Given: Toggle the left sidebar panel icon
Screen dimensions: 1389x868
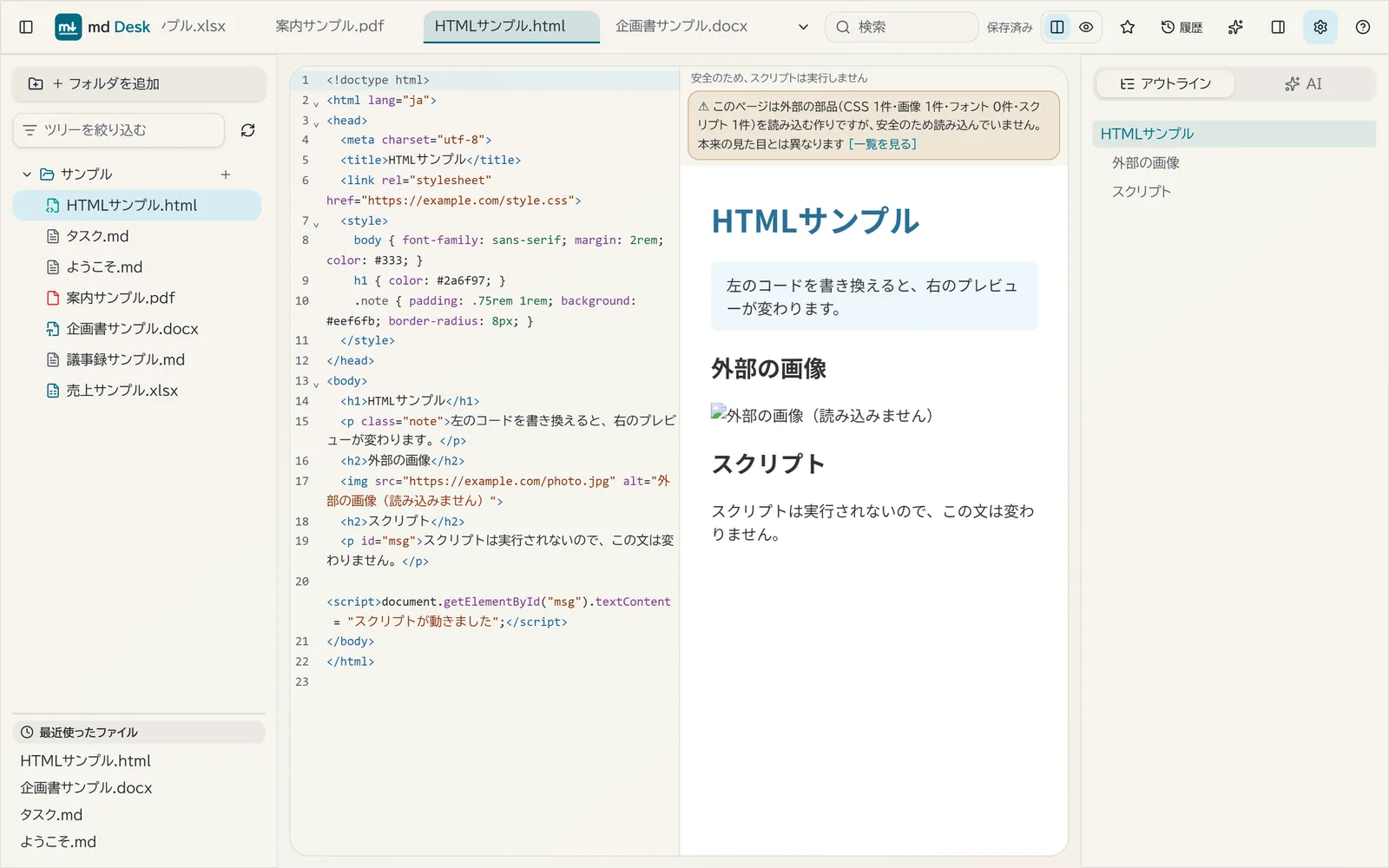Looking at the screenshot, I should pos(26,27).
